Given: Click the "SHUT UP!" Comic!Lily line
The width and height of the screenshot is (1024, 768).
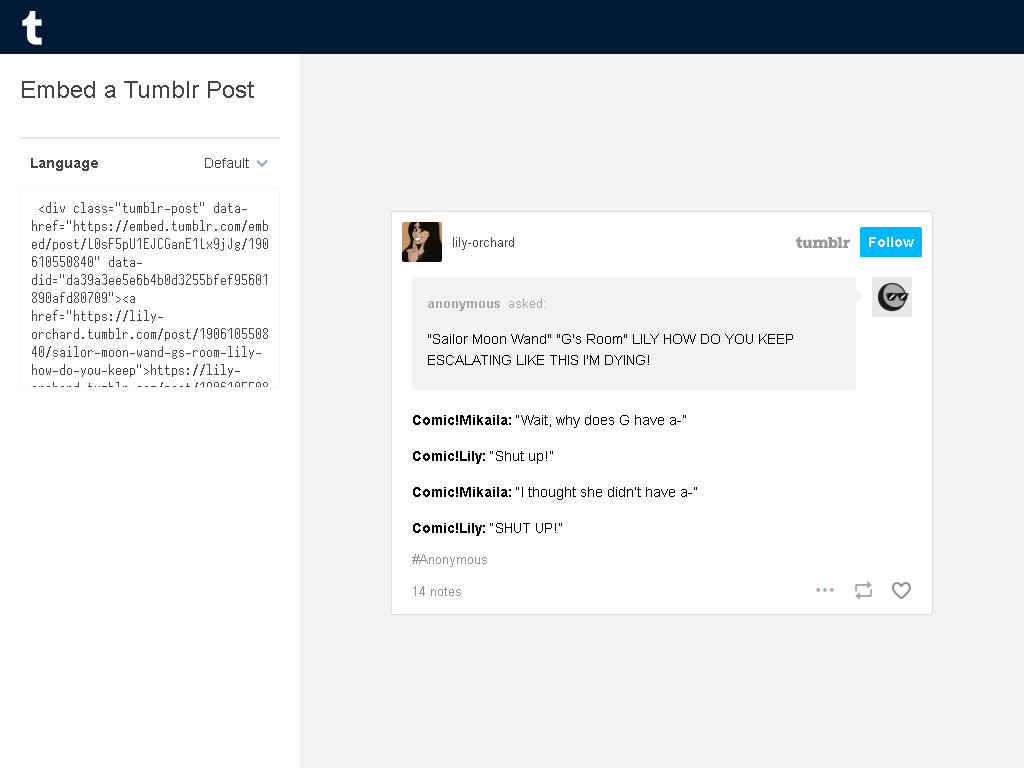Looking at the screenshot, I should click(x=487, y=528).
